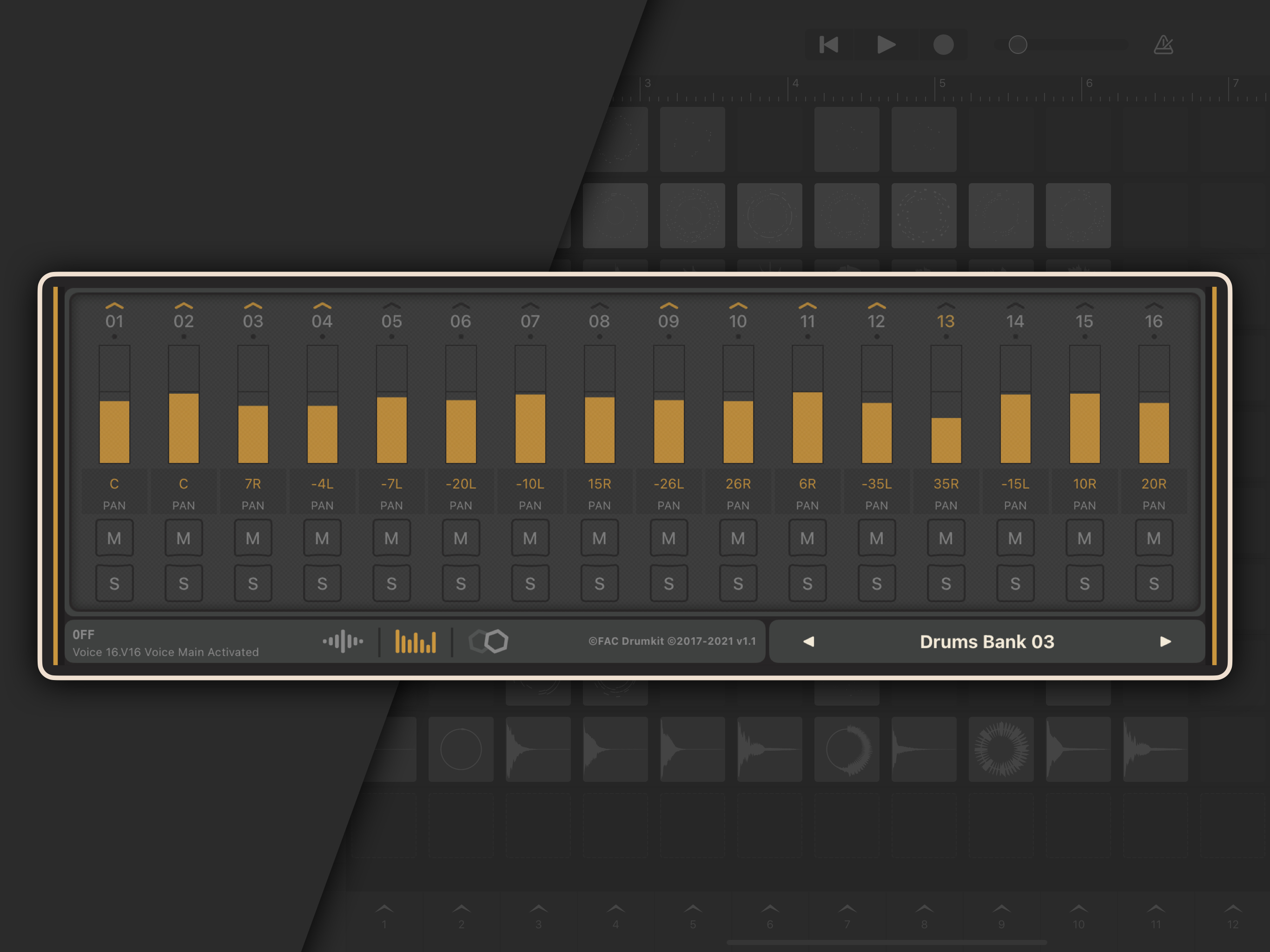Solo channel 08
The height and width of the screenshot is (952, 1270).
tap(599, 583)
